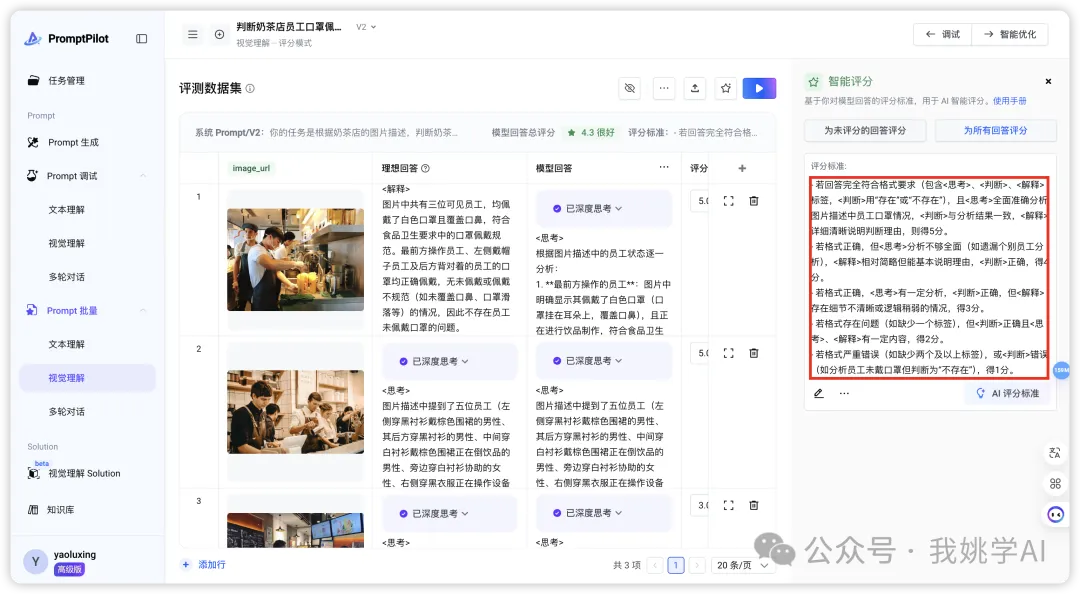This screenshot has height=594, width=1080.
Task: Add a new column with plus icon
Action: (x=742, y=168)
